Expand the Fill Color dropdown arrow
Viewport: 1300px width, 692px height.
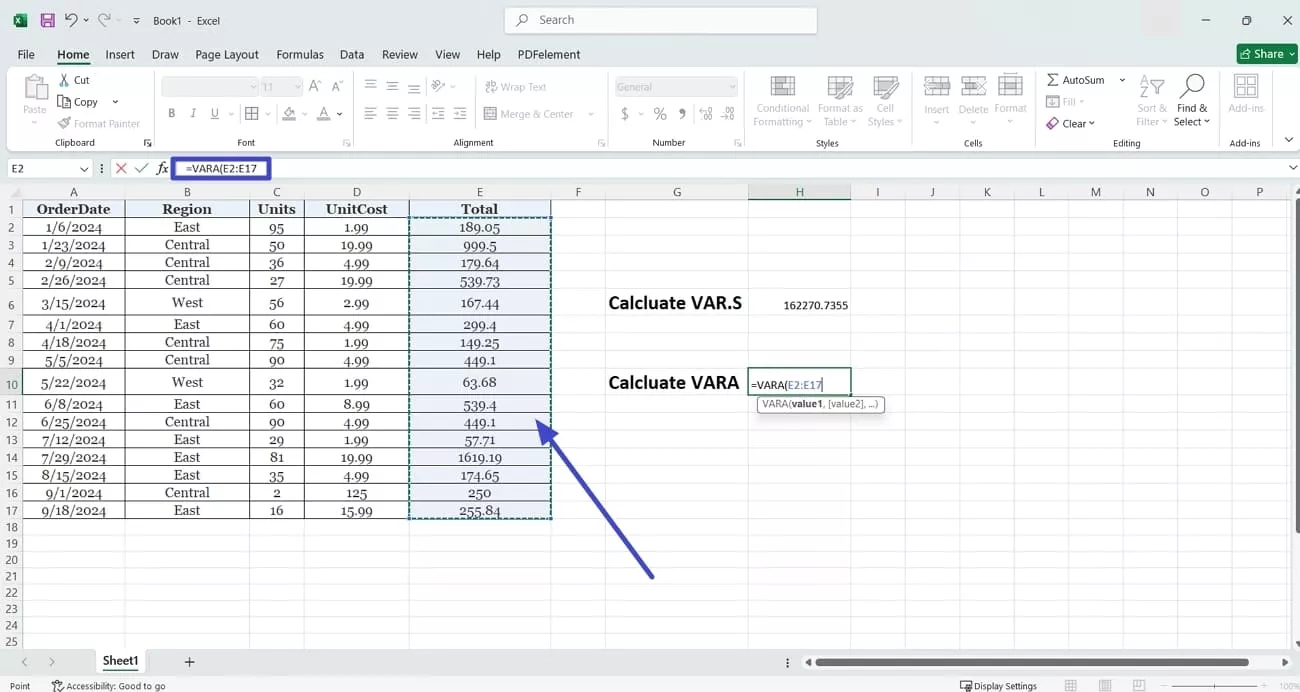[302, 113]
